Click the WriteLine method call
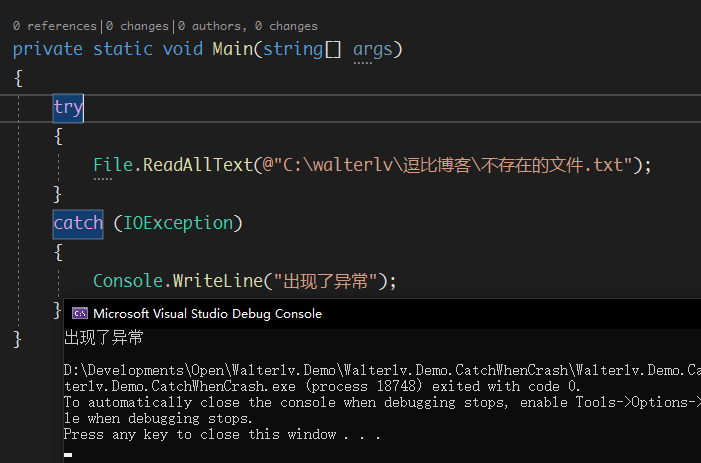This screenshot has width=701, height=463. [x=208, y=281]
